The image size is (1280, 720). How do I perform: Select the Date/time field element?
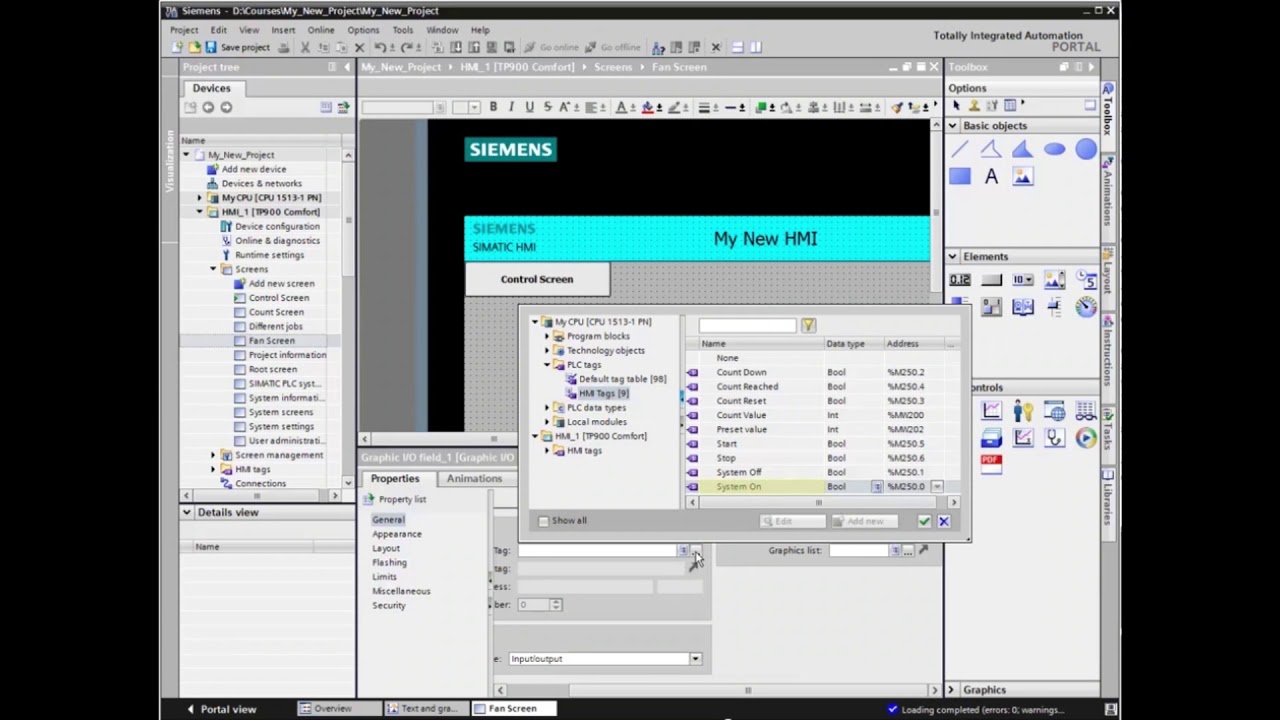click(1086, 280)
